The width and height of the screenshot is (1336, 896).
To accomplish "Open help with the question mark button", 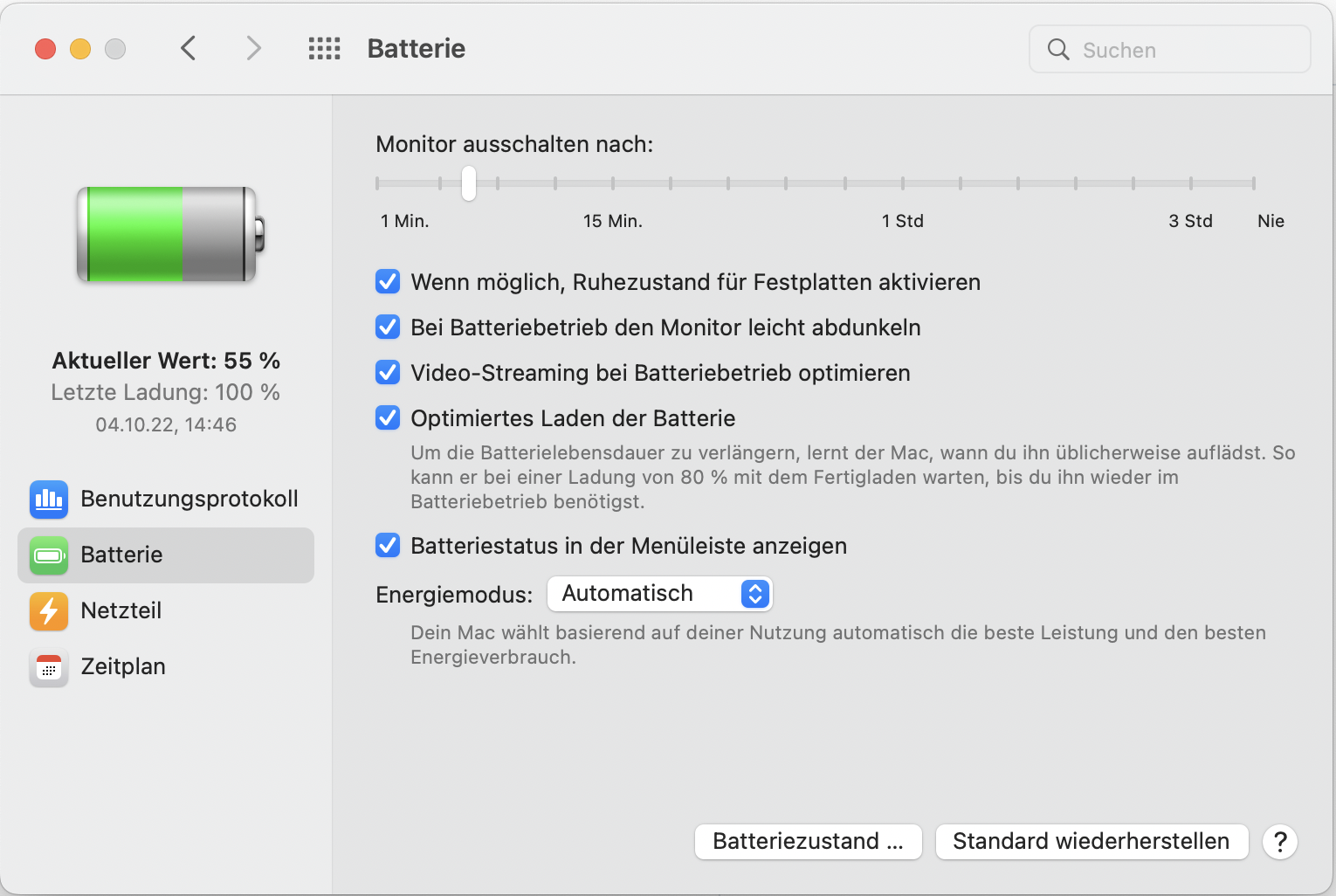I will [x=1279, y=842].
